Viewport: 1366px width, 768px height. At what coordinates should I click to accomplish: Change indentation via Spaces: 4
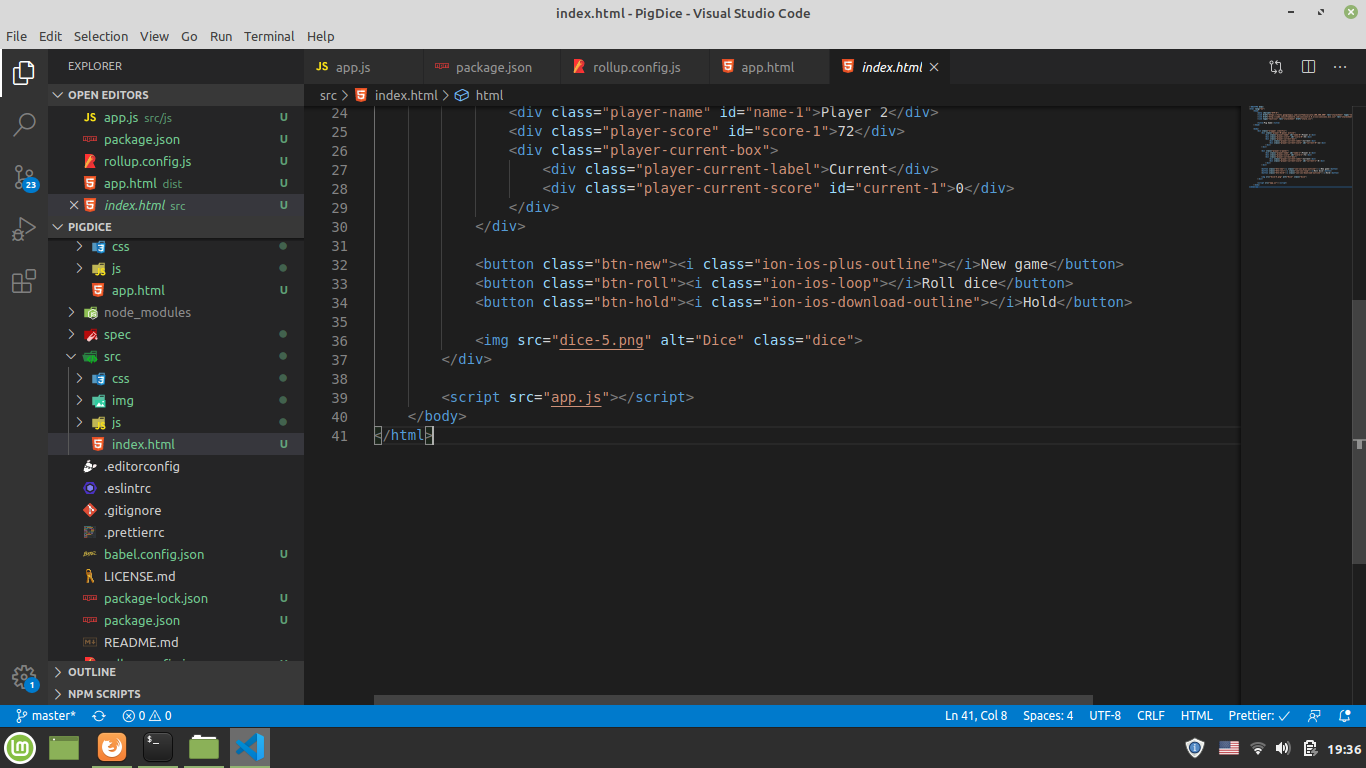[1048, 716]
